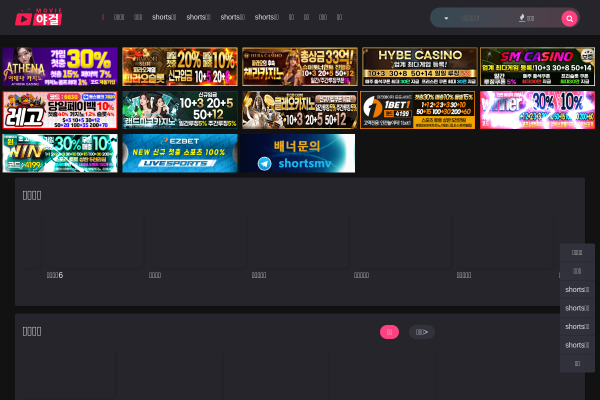
Task: Open the fiery slot banner showing 20% 10%
Action: (180, 67)
